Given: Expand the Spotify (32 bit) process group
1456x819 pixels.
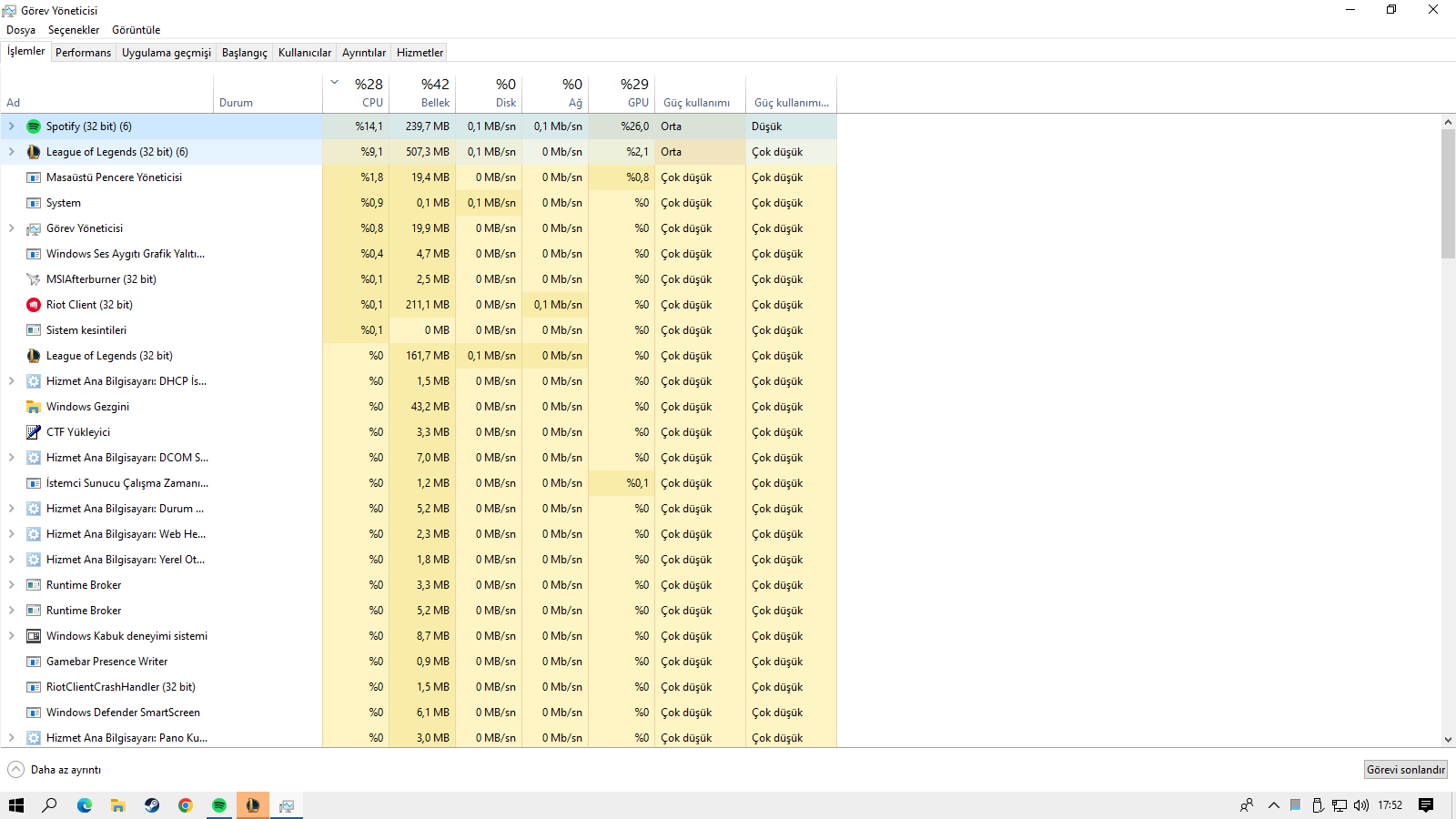Looking at the screenshot, I should [12, 126].
